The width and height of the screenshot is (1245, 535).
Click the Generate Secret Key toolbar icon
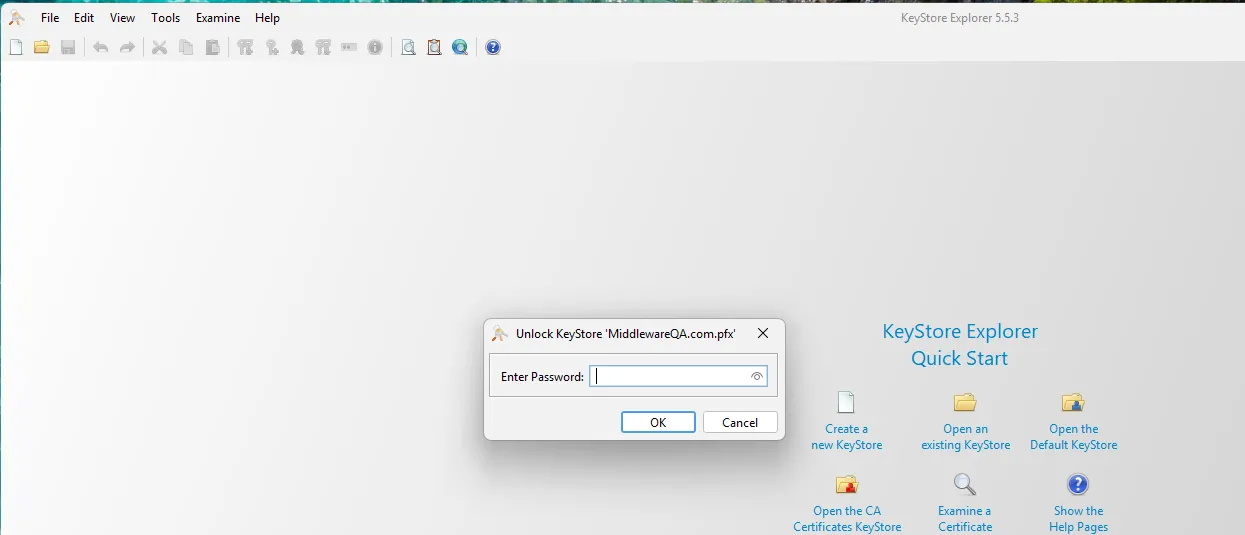pos(271,47)
